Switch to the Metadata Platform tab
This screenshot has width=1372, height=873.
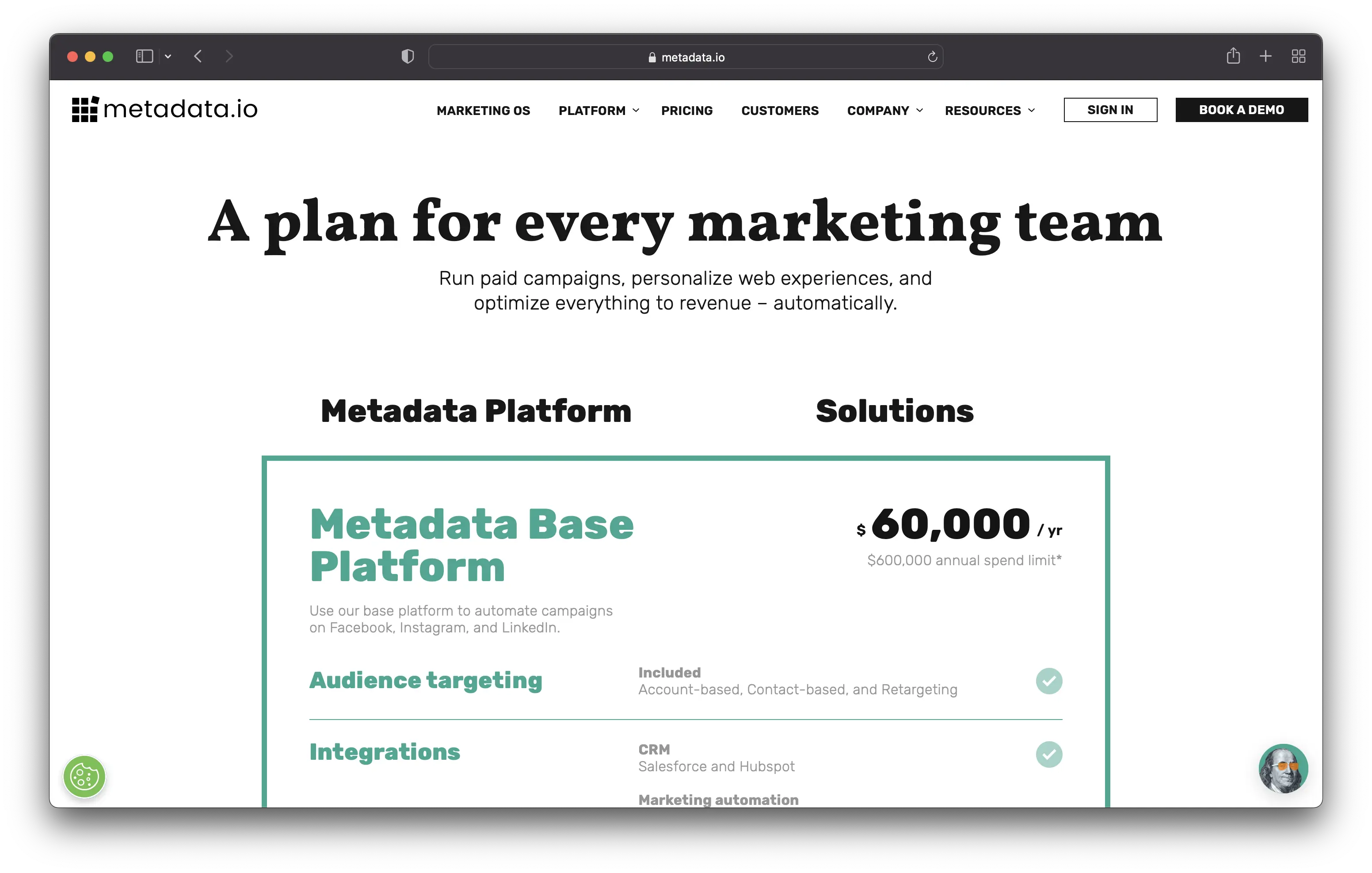coord(476,411)
